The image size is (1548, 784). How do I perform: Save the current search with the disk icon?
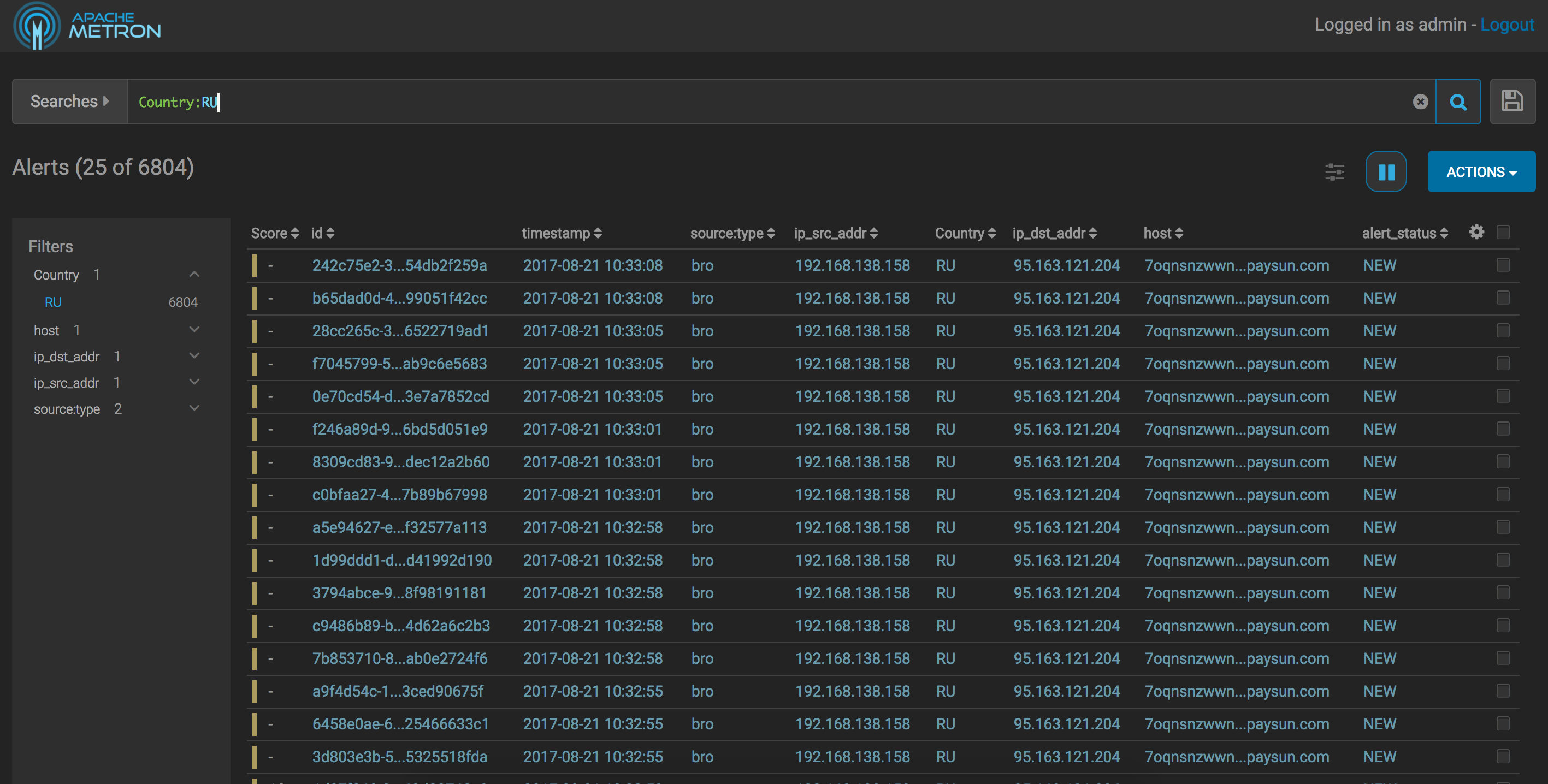(1512, 102)
